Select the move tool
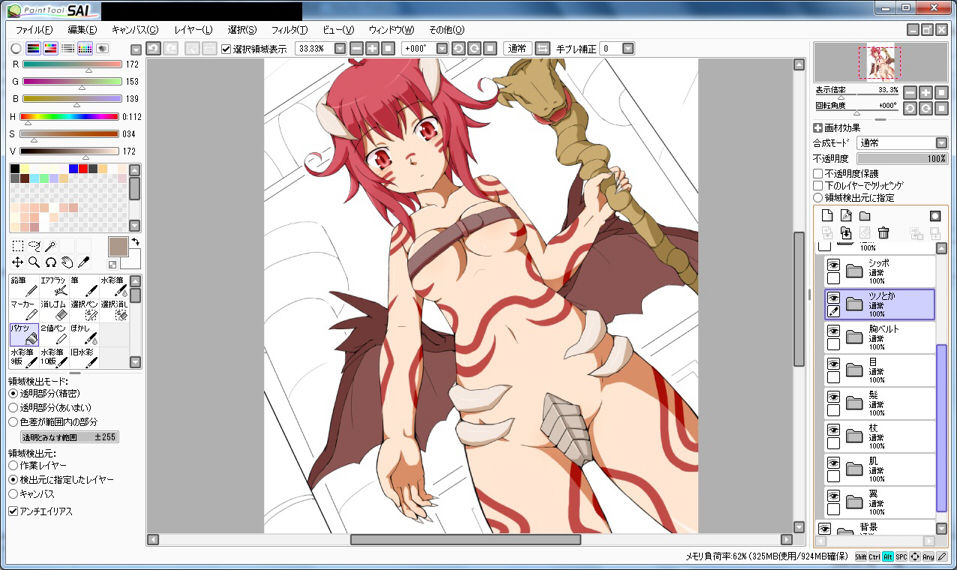The image size is (957, 570). click(x=18, y=262)
